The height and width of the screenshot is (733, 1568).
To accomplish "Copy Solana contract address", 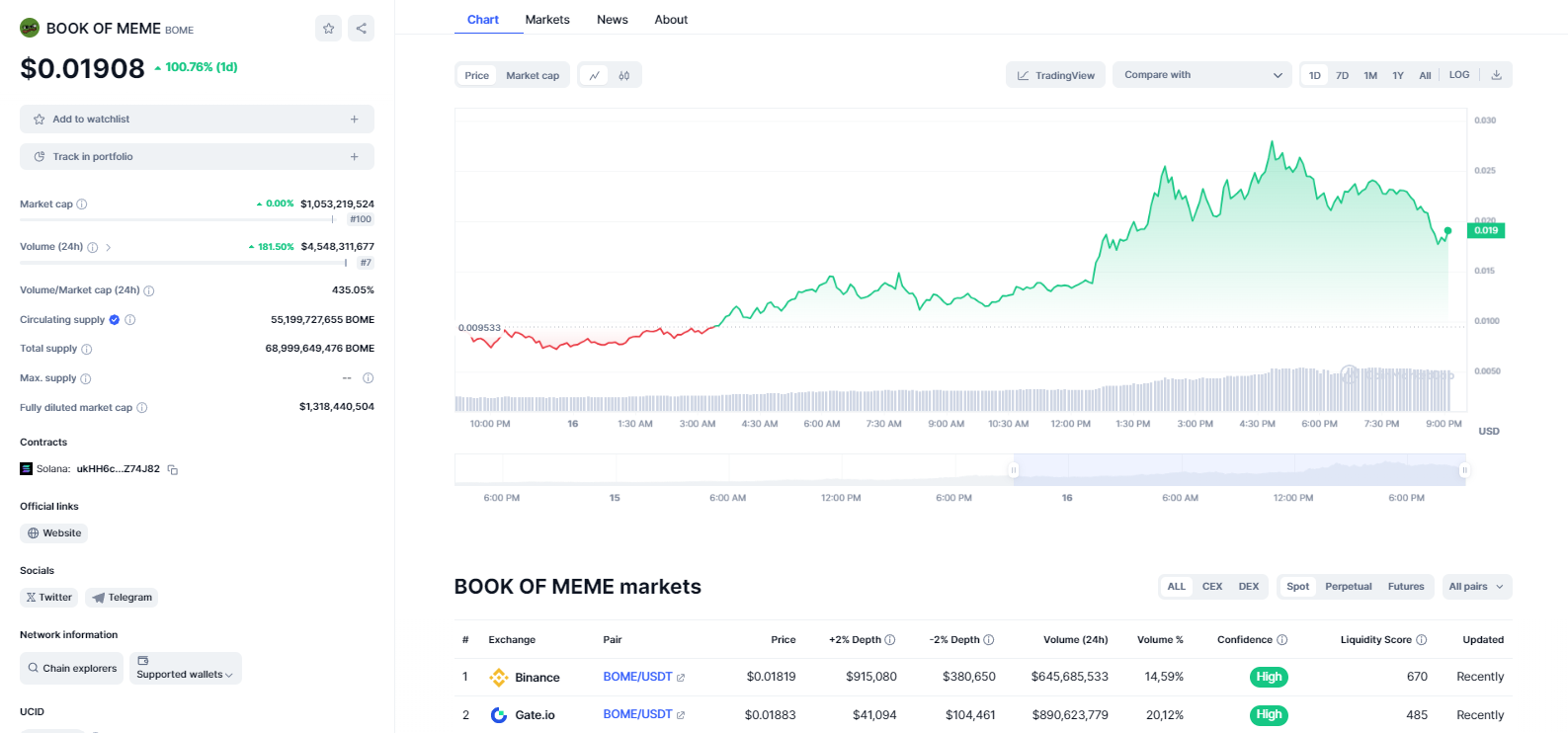I will click(x=173, y=470).
